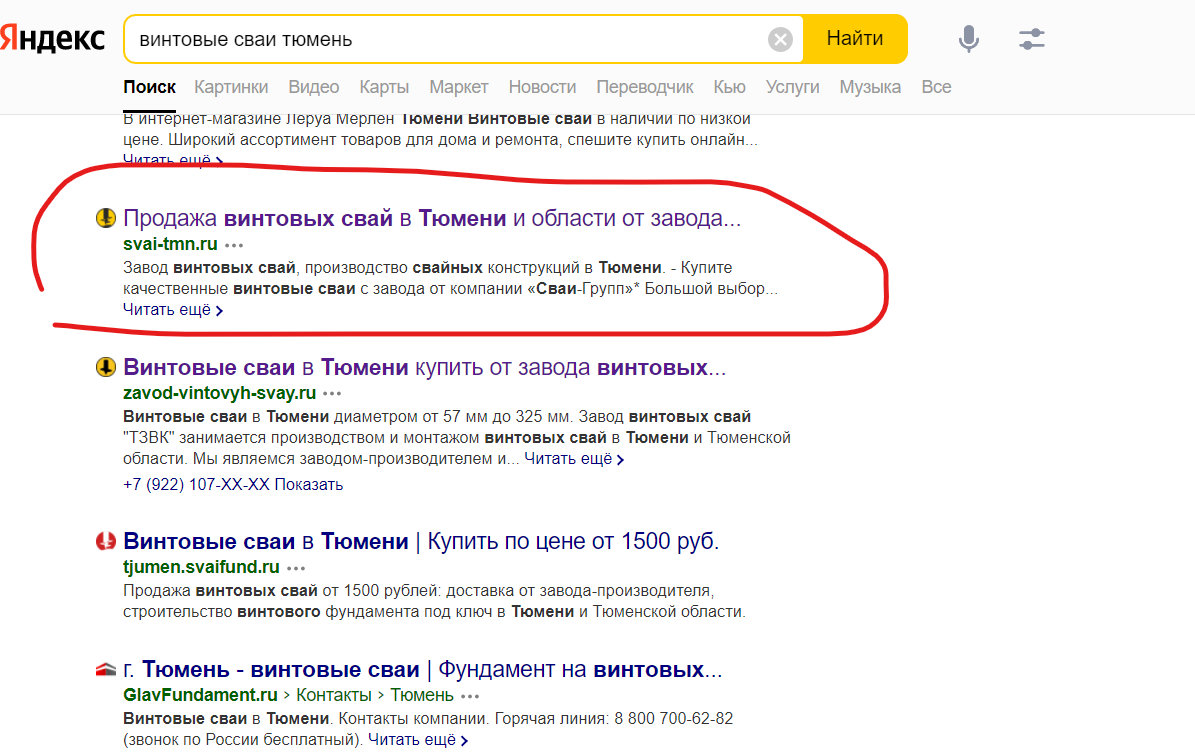
Task: Open the tjumen.svaifund.ru domain link
Action: (x=201, y=566)
